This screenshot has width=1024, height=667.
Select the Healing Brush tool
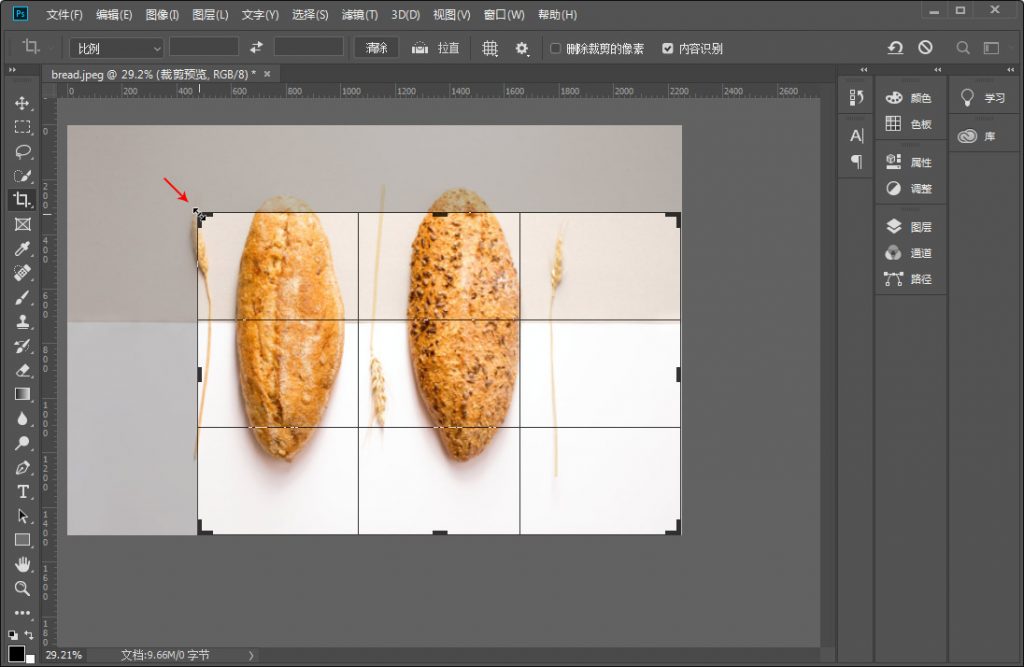[x=22, y=272]
